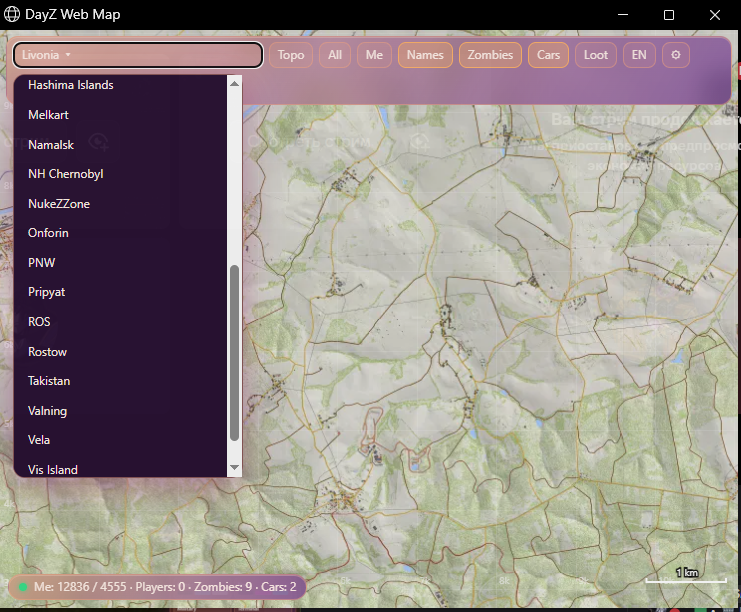Choose Vis Island at the list bottom
The height and width of the screenshot is (612, 741).
(121, 468)
